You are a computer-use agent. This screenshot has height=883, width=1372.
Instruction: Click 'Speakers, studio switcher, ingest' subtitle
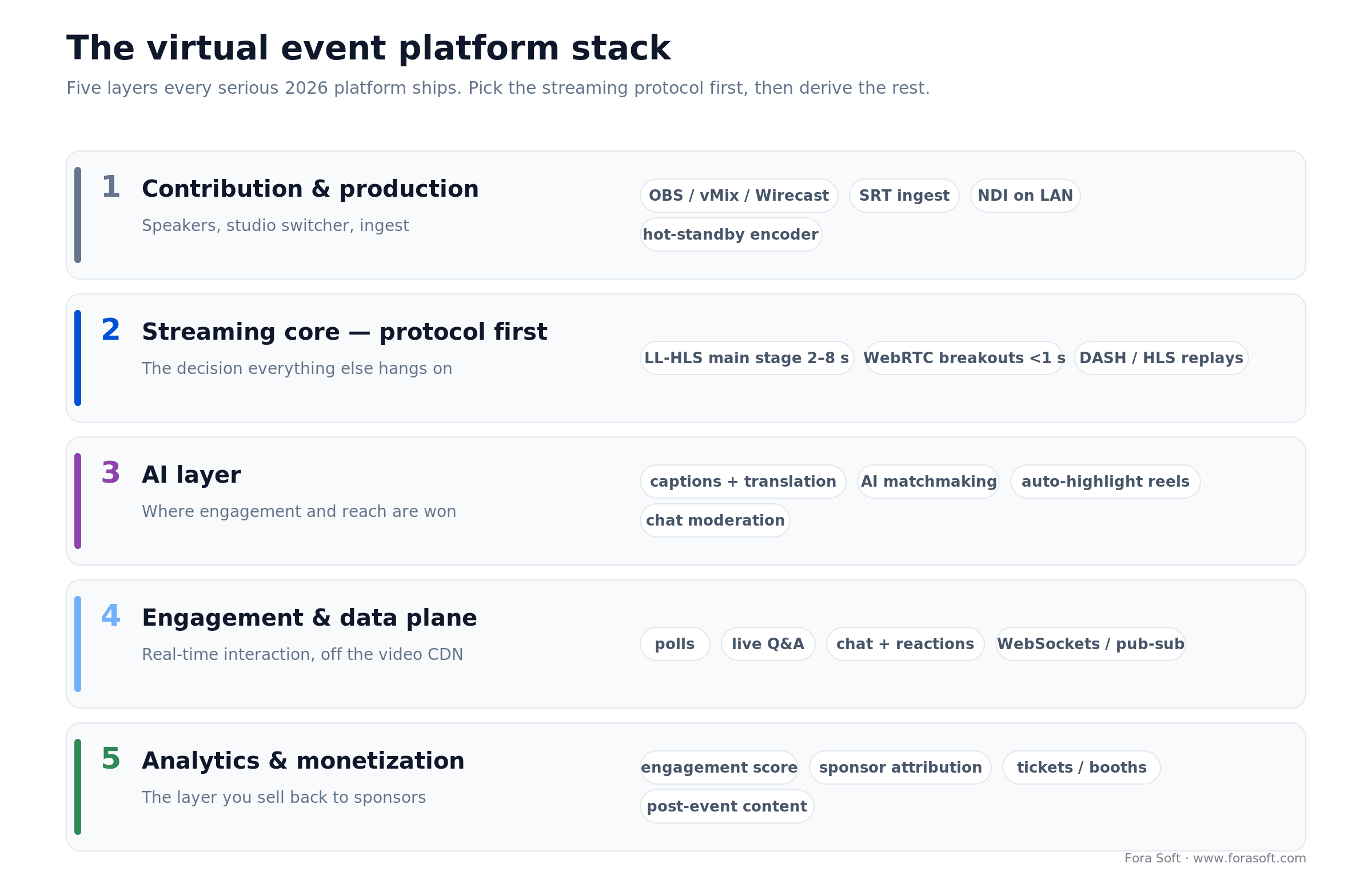tap(275, 226)
